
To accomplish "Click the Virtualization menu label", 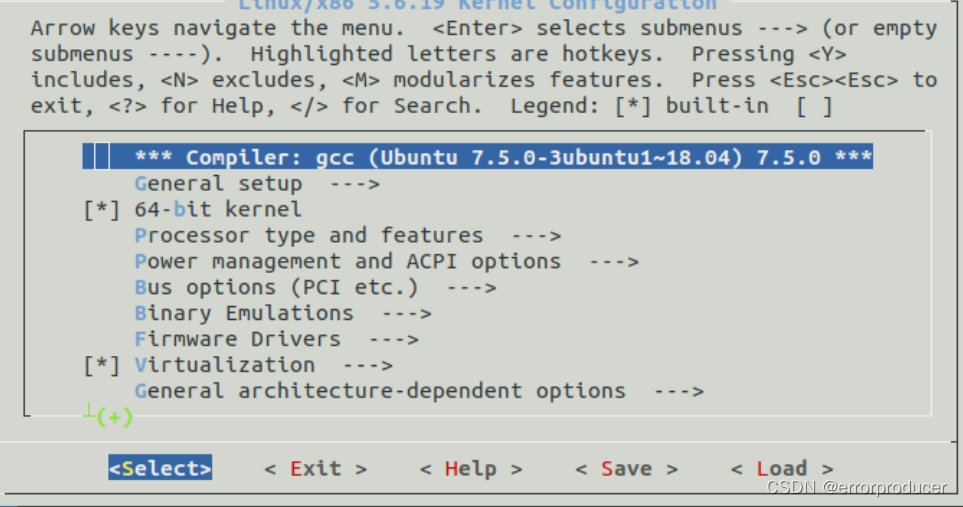I will point(224,365).
